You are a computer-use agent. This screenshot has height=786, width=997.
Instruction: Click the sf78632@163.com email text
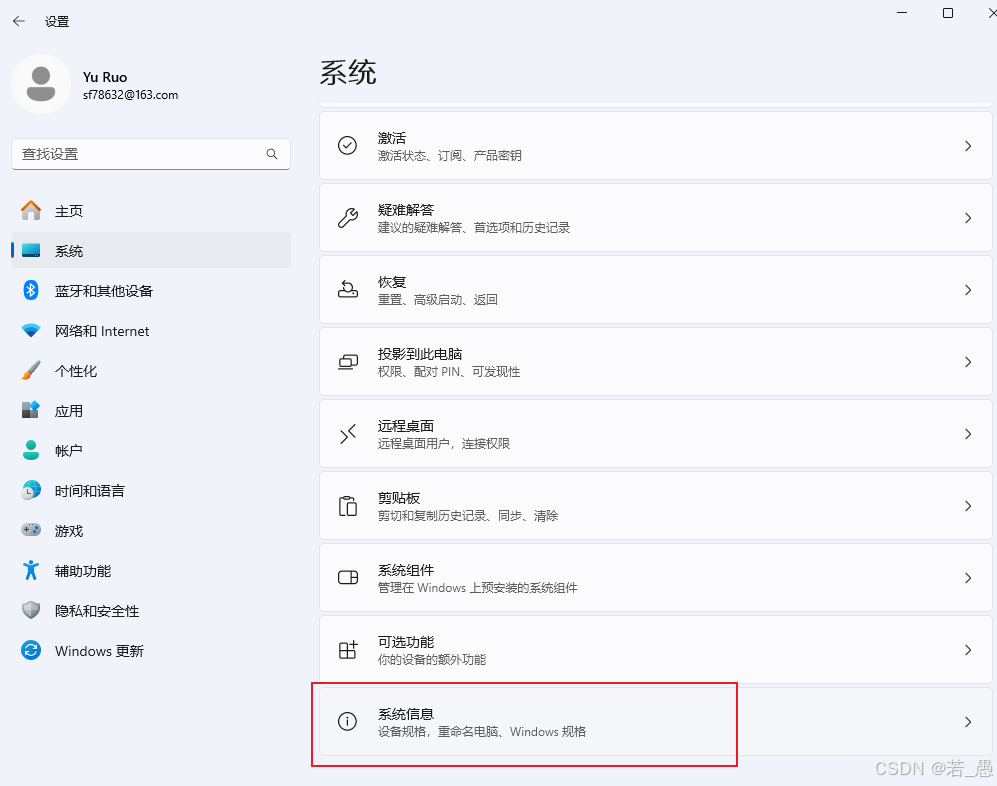[x=130, y=95]
